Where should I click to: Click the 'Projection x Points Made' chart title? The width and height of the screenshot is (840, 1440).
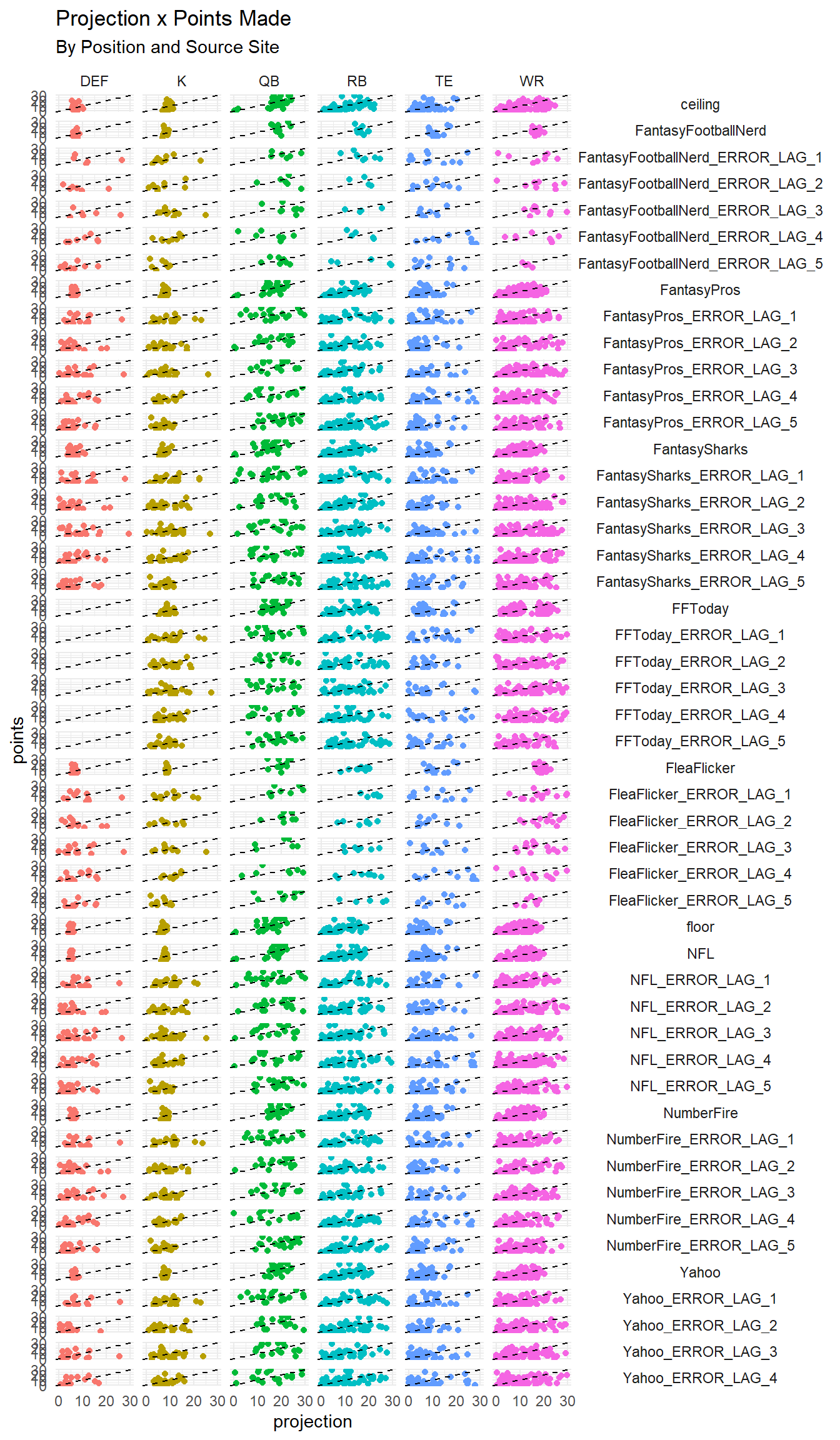point(173,19)
